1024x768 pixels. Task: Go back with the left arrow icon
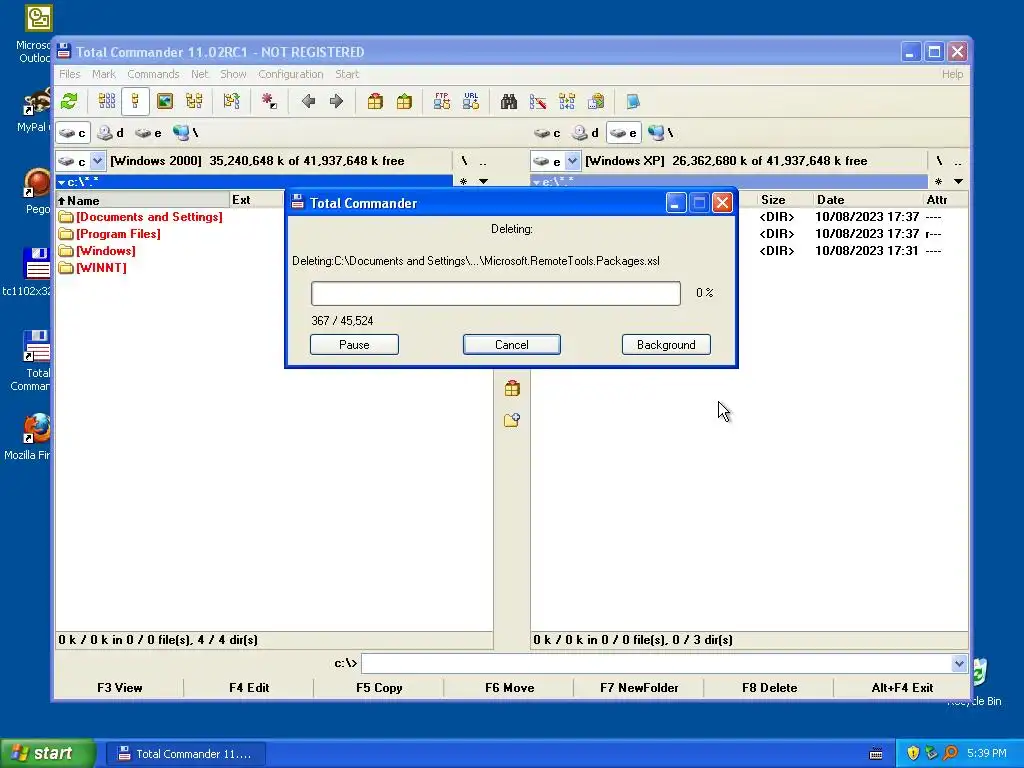tap(308, 101)
